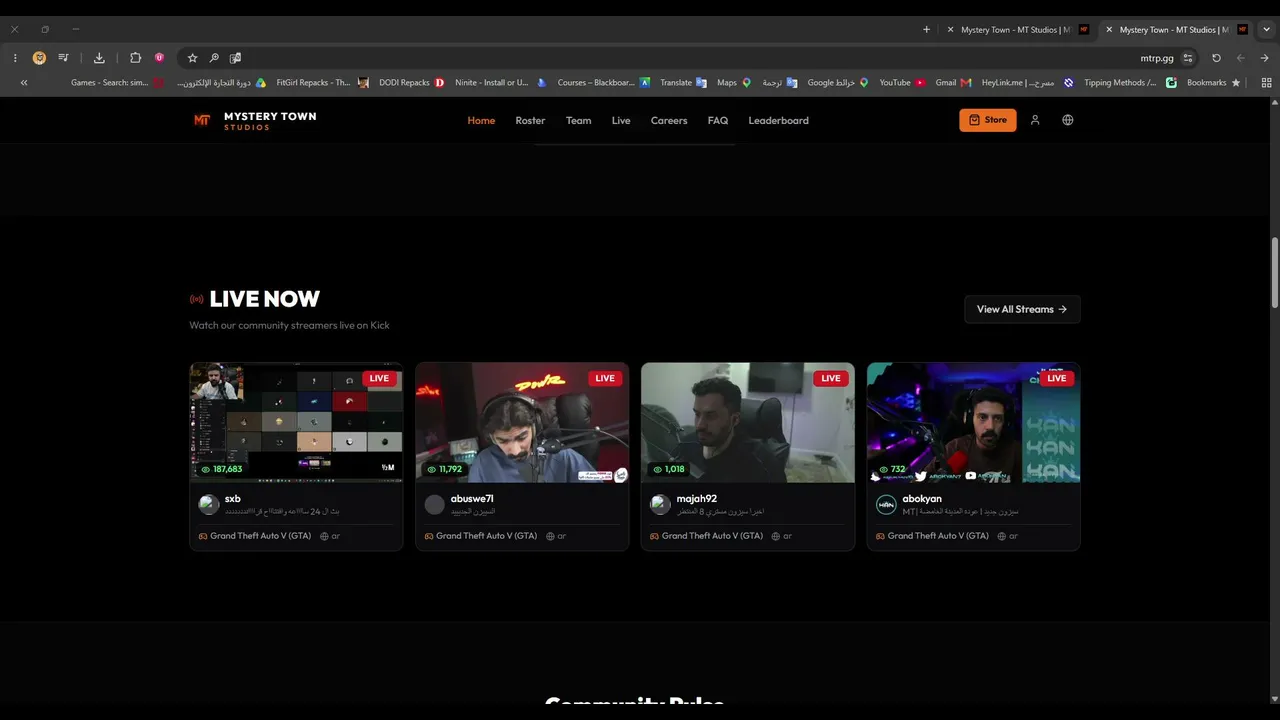
Task: Click the streamer name abokyan
Action: (x=922, y=498)
